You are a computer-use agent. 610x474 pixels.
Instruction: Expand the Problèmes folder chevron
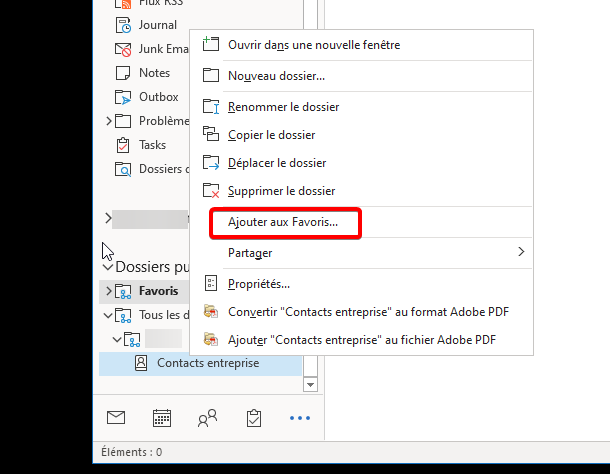tap(109, 121)
